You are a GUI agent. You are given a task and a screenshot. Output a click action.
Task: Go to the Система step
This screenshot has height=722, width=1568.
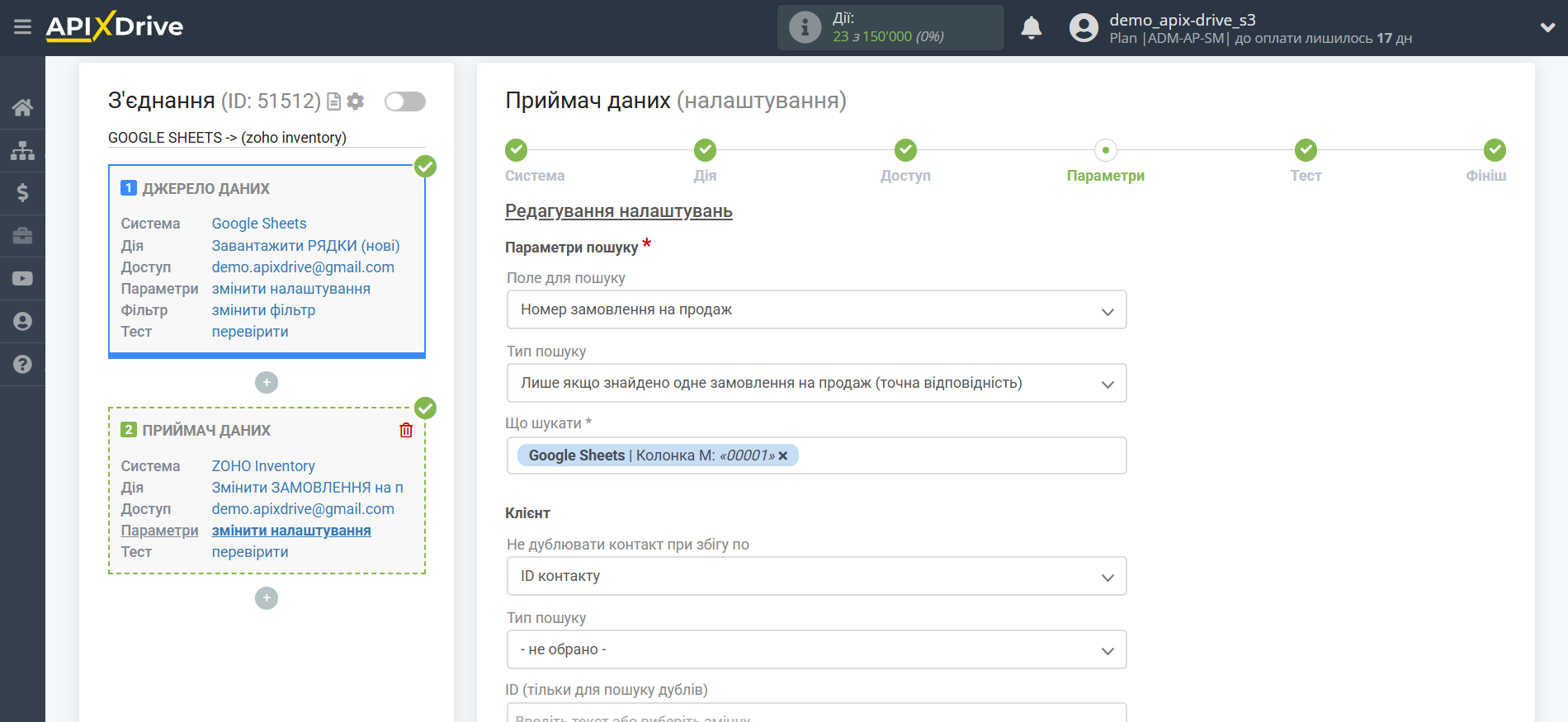pyautogui.click(x=517, y=150)
